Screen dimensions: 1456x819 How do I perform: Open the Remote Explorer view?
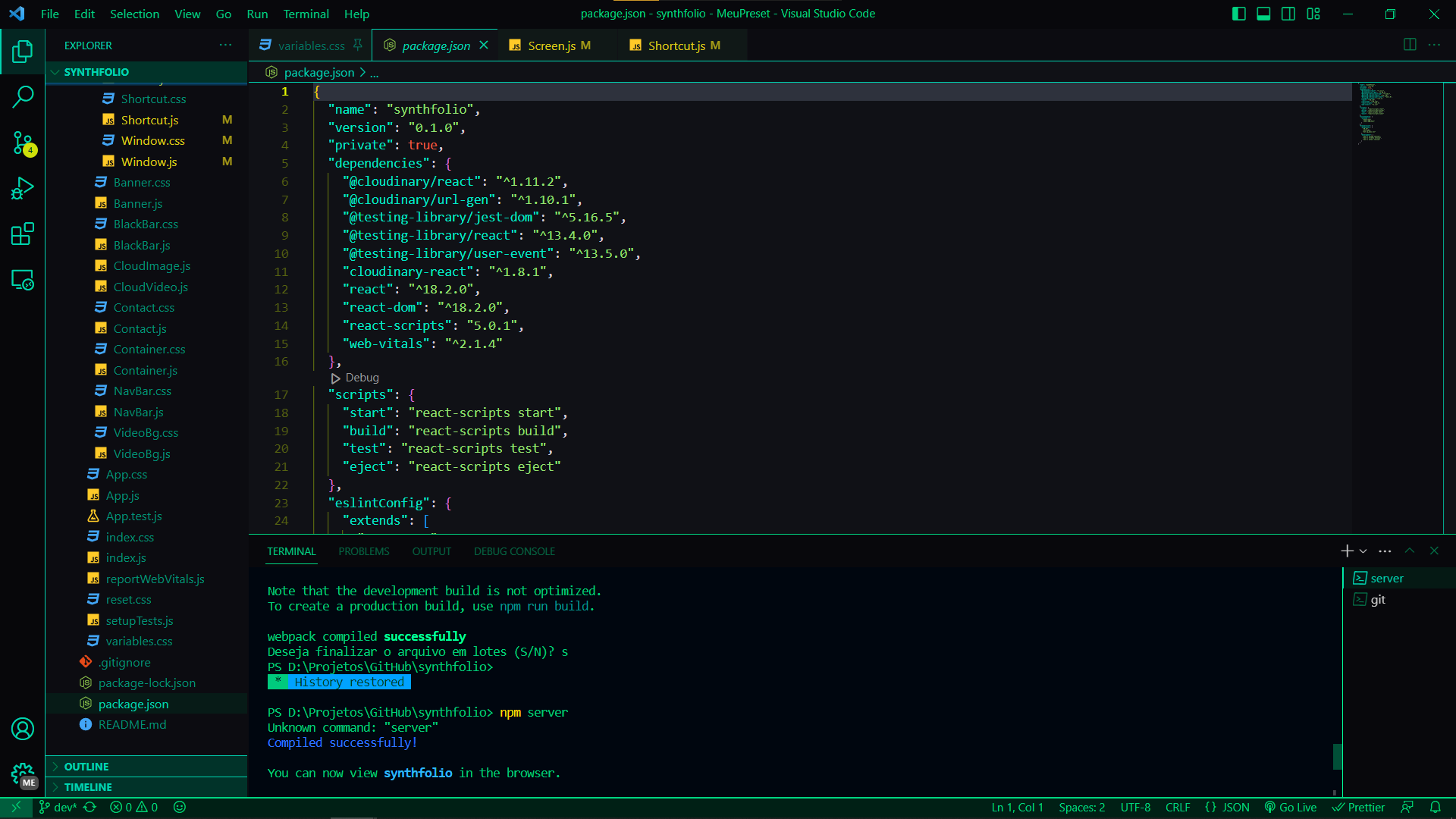(x=23, y=280)
